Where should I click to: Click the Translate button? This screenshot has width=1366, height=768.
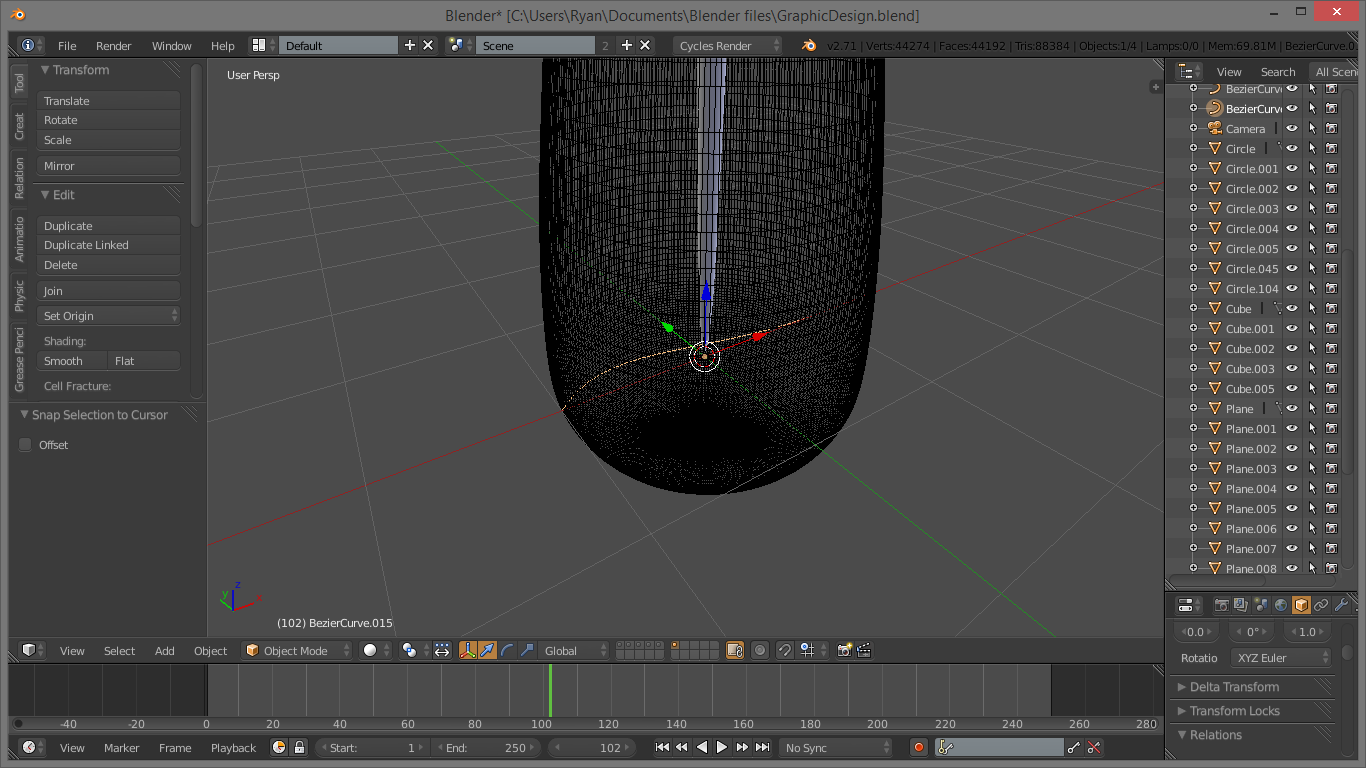(x=108, y=101)
